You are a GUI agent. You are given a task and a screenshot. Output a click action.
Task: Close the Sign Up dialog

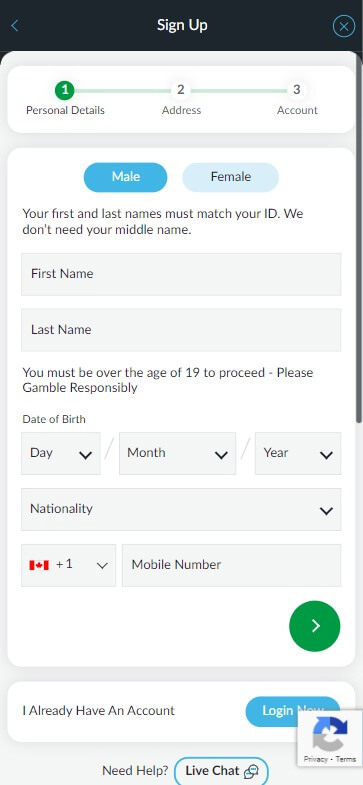(x=343, y=26)
